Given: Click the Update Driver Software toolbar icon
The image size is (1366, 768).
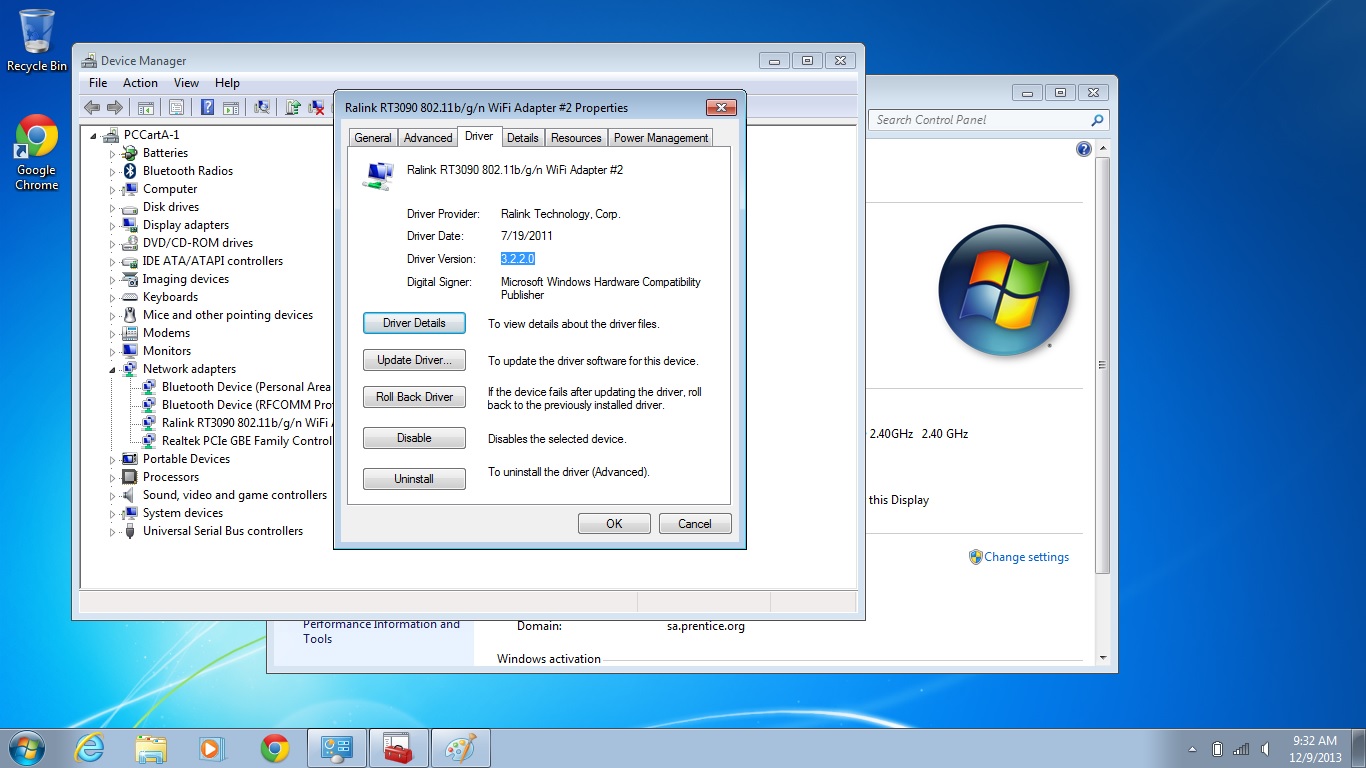Looking at the screenshot, I should [293, 107].
